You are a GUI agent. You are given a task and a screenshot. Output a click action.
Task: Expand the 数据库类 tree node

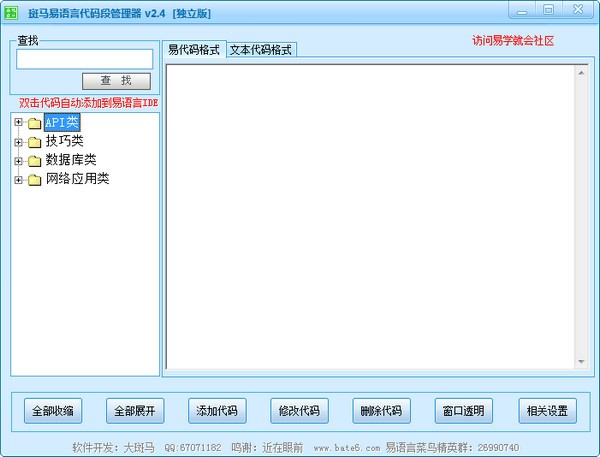pyautogui.click(x=18, y=161)
